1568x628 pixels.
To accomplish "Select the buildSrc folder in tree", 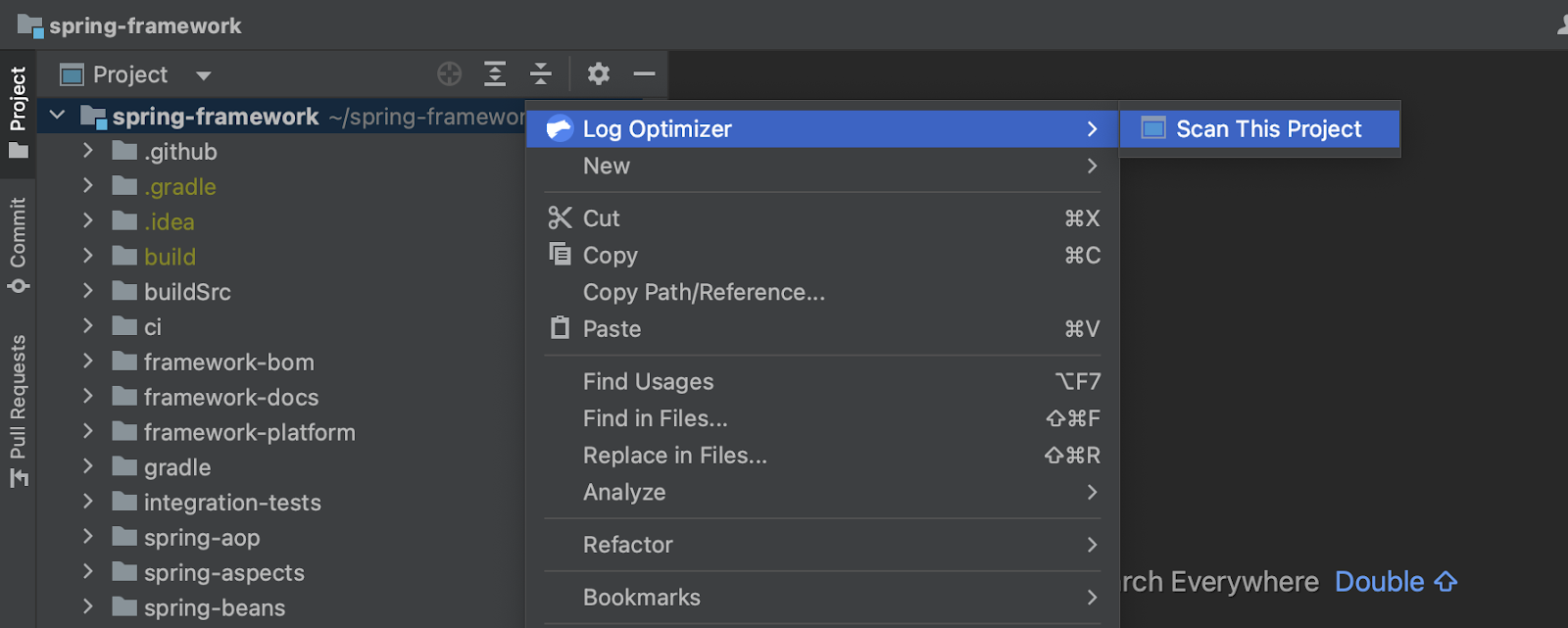I will click(187, 292).
